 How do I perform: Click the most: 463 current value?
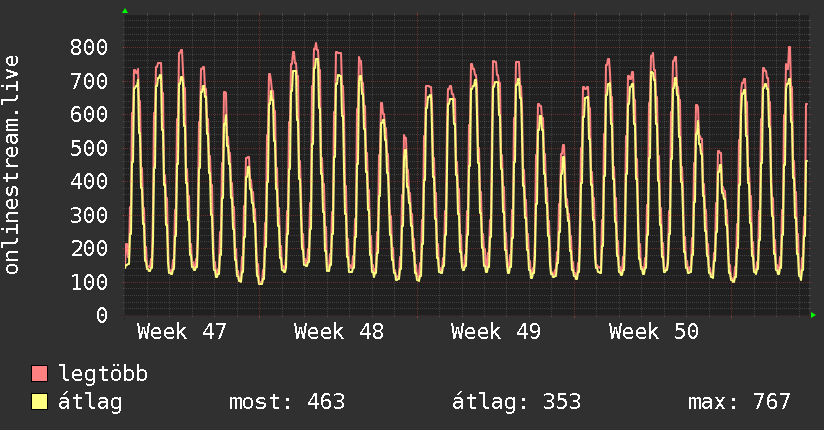tap(287, 403)
